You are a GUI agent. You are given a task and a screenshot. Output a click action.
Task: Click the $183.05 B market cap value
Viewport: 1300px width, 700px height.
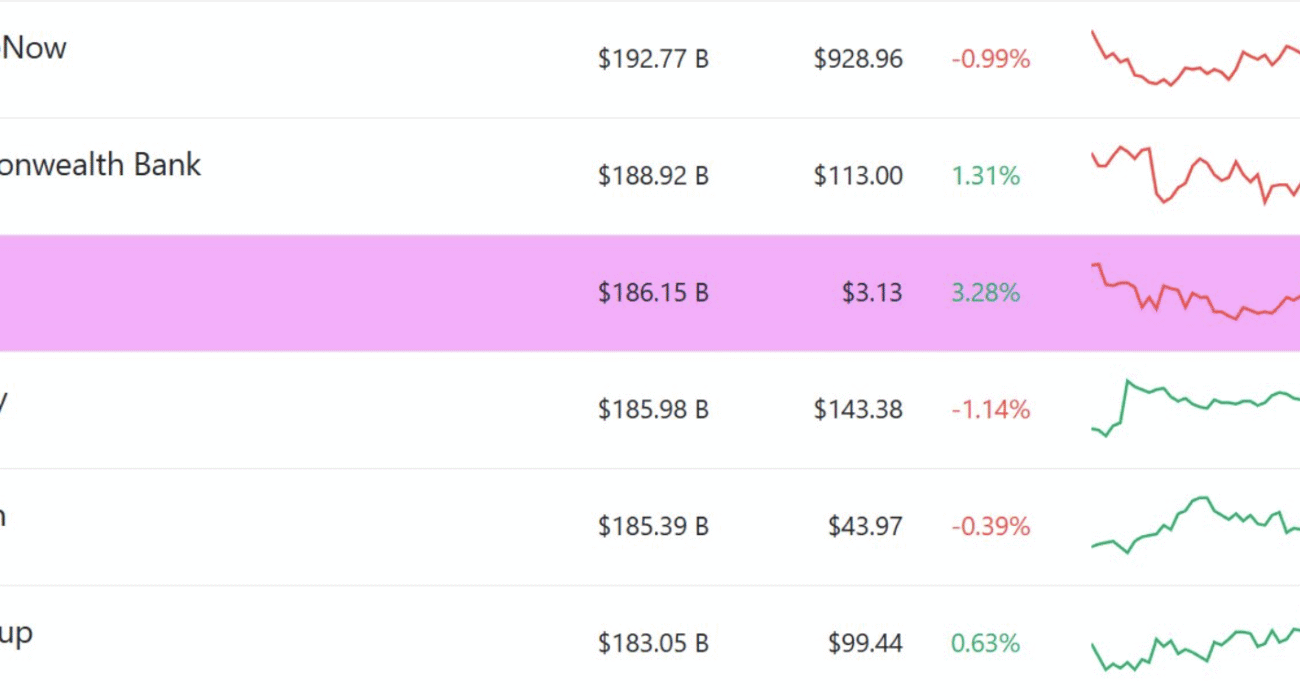[653, 643]
